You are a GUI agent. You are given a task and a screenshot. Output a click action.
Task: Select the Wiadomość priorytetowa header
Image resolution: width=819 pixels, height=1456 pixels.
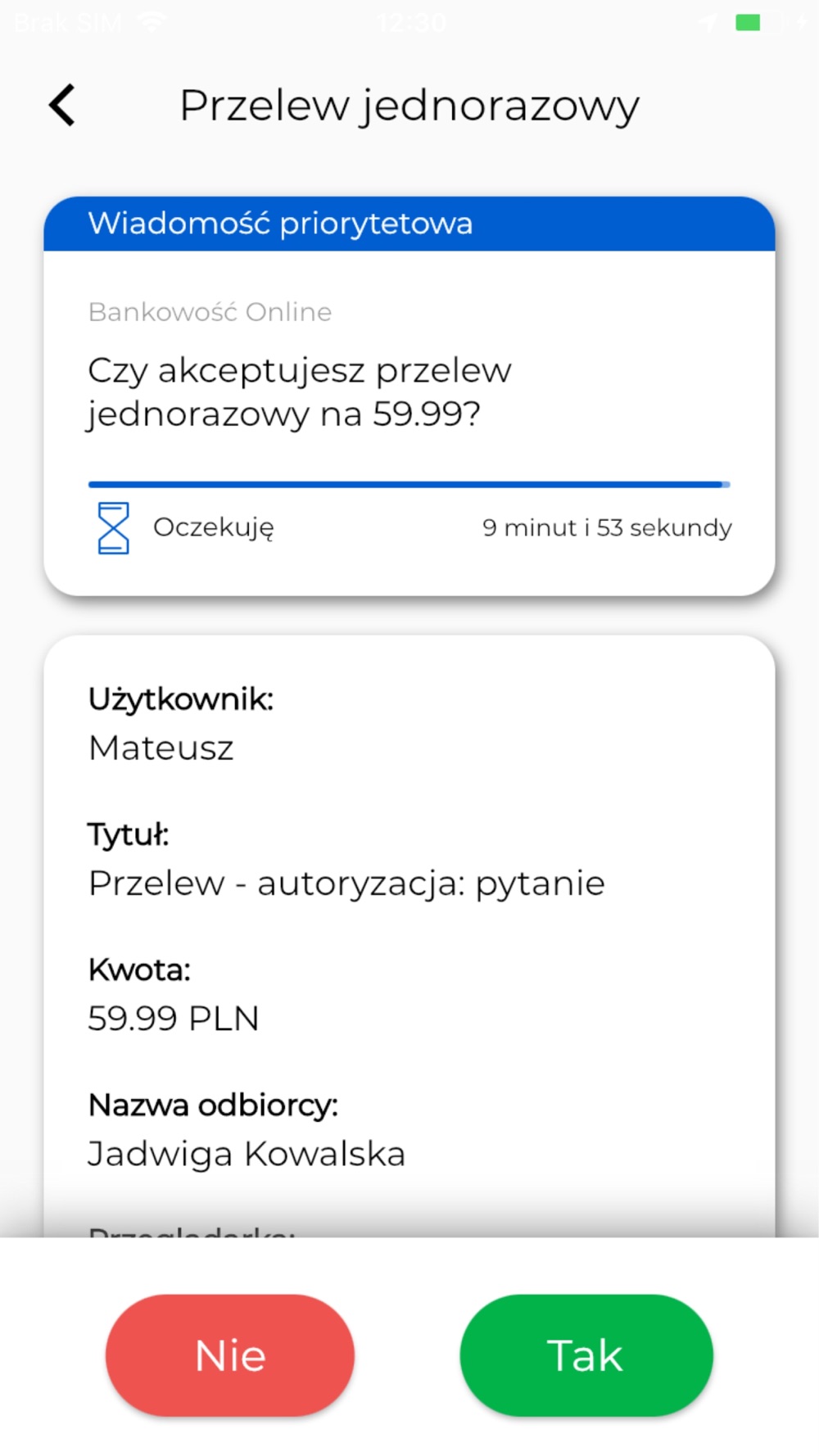pyautogui.click(x=409, y=224)
